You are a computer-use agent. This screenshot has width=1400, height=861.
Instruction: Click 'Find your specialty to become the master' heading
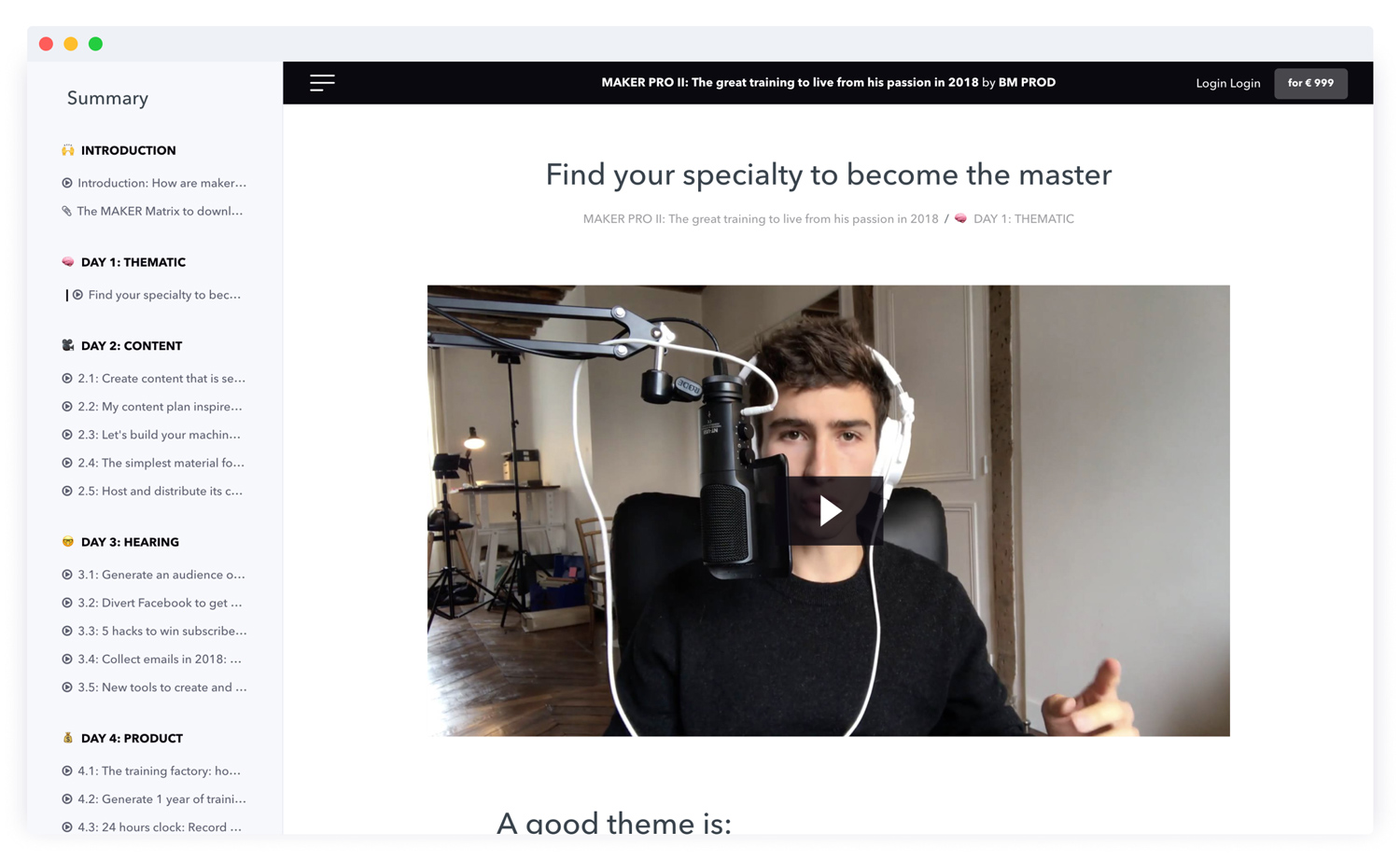click(829, 174)
